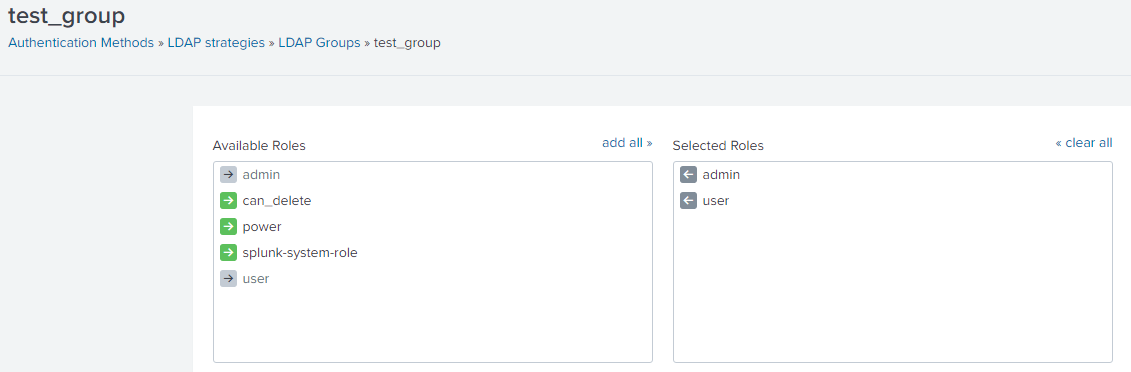Select the splunk-system-role name in Available Roles
Screen dimensions: 1131x372
[300, 252]
